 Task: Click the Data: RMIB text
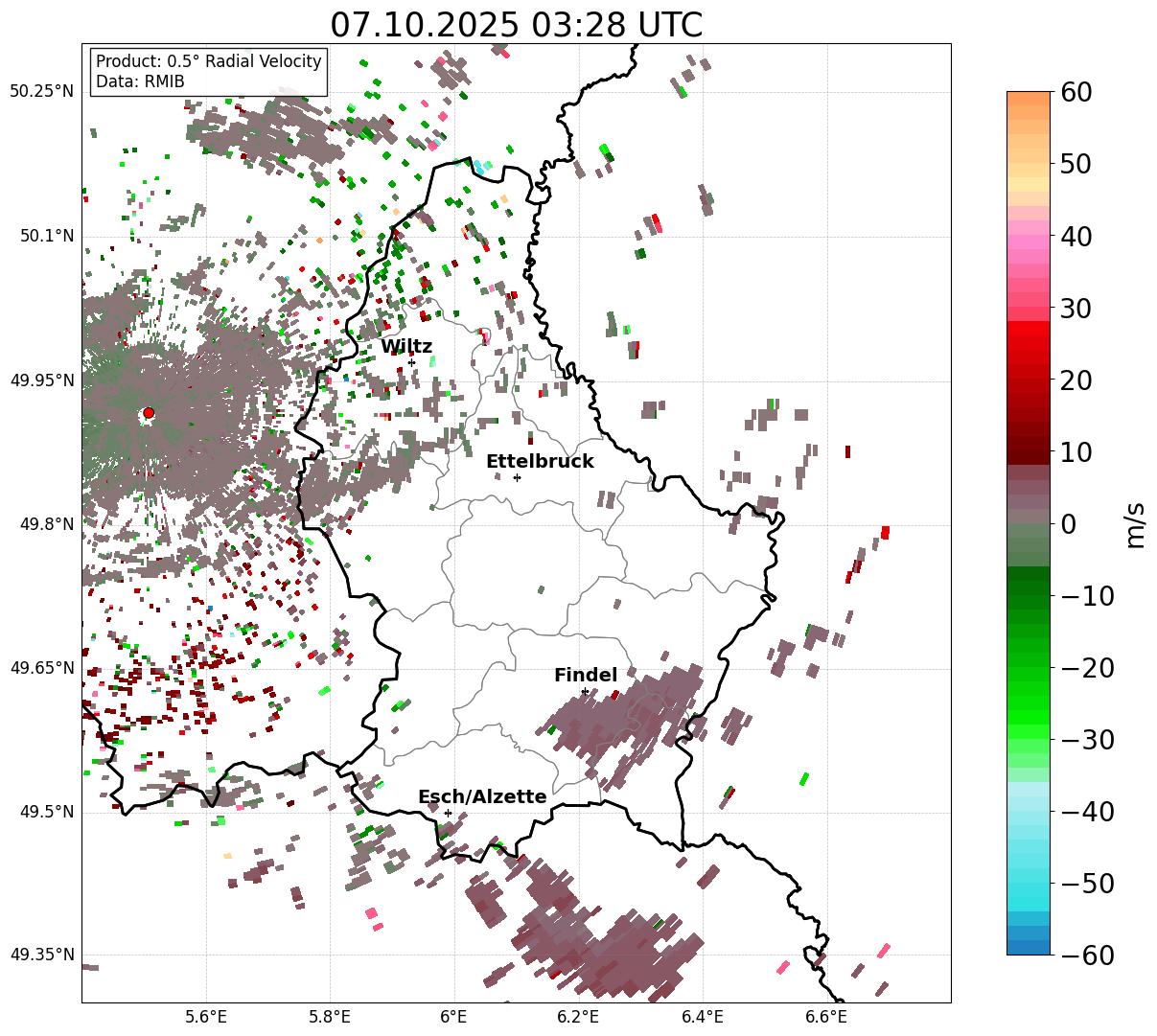click(140, 81)
